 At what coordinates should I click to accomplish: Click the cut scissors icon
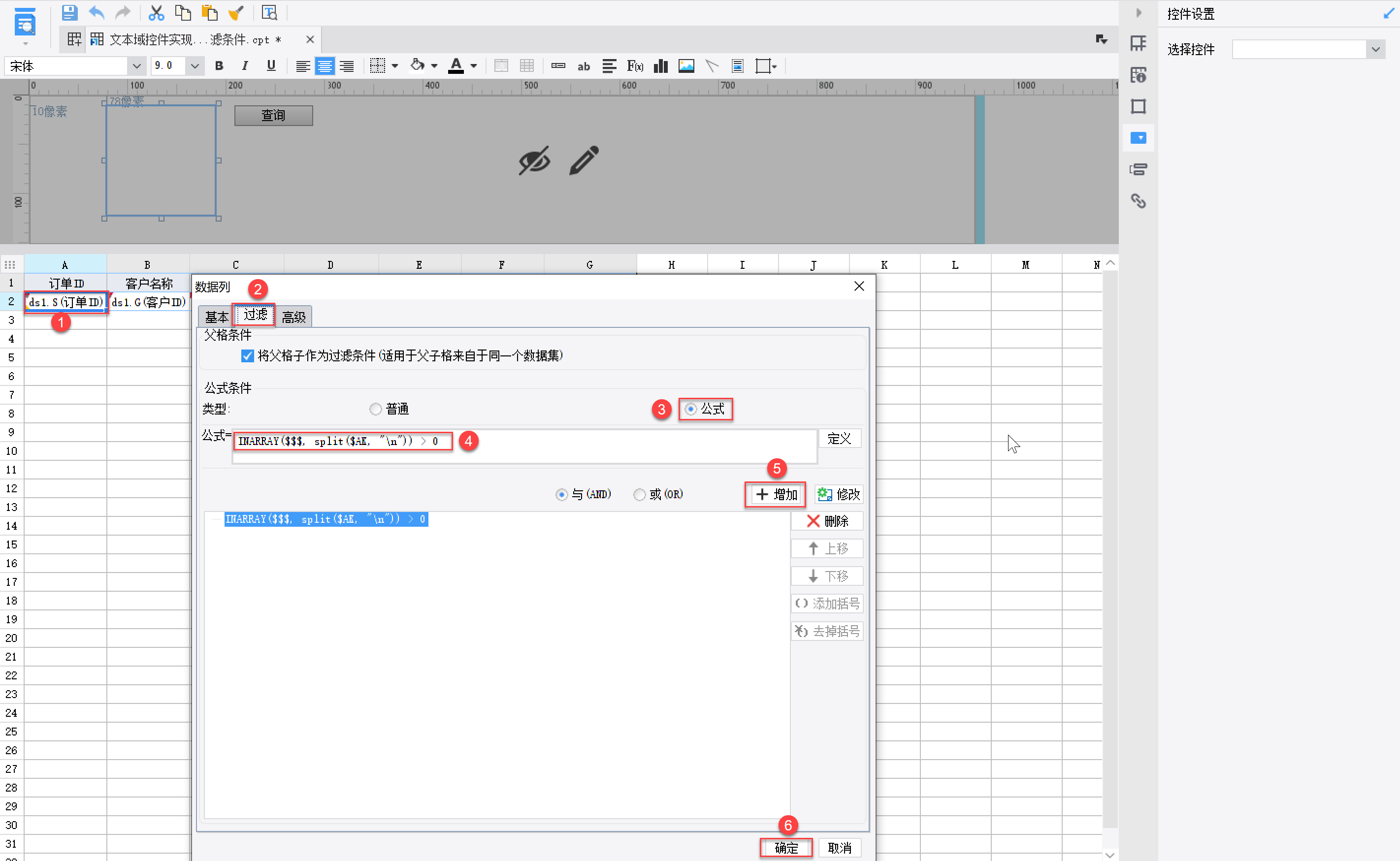coord(156,12)
